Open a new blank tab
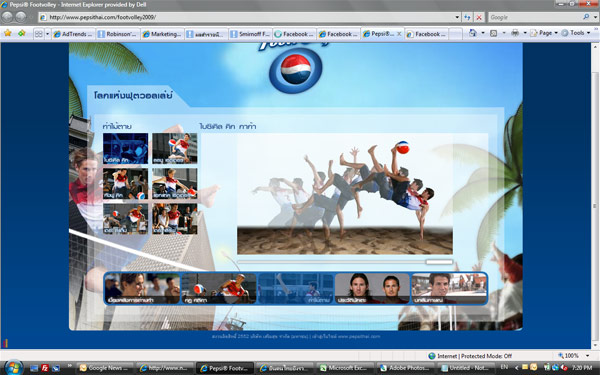The width and height of the screenshot is (600, 375). [455, 34]
